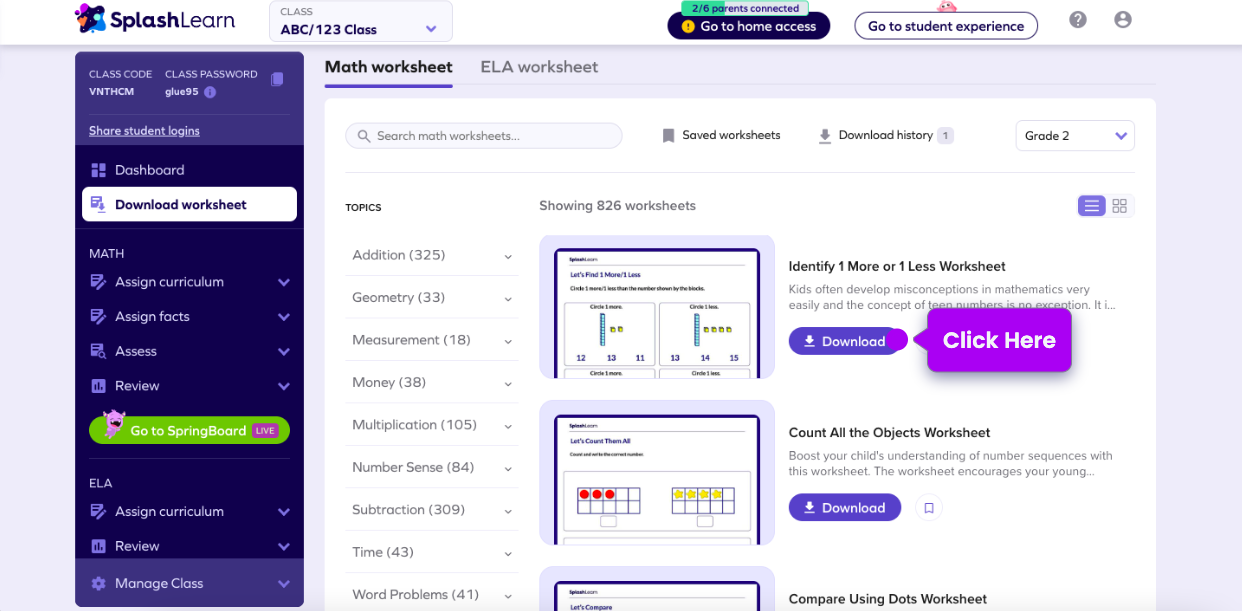Open Download history
1242x611 pixels.
coord(885,136)
